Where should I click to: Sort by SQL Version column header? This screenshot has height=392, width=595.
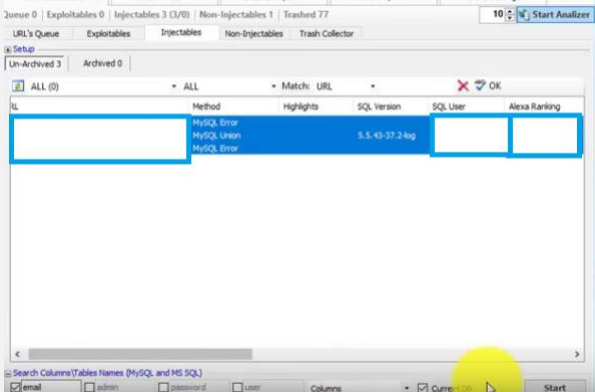[391, 107]
